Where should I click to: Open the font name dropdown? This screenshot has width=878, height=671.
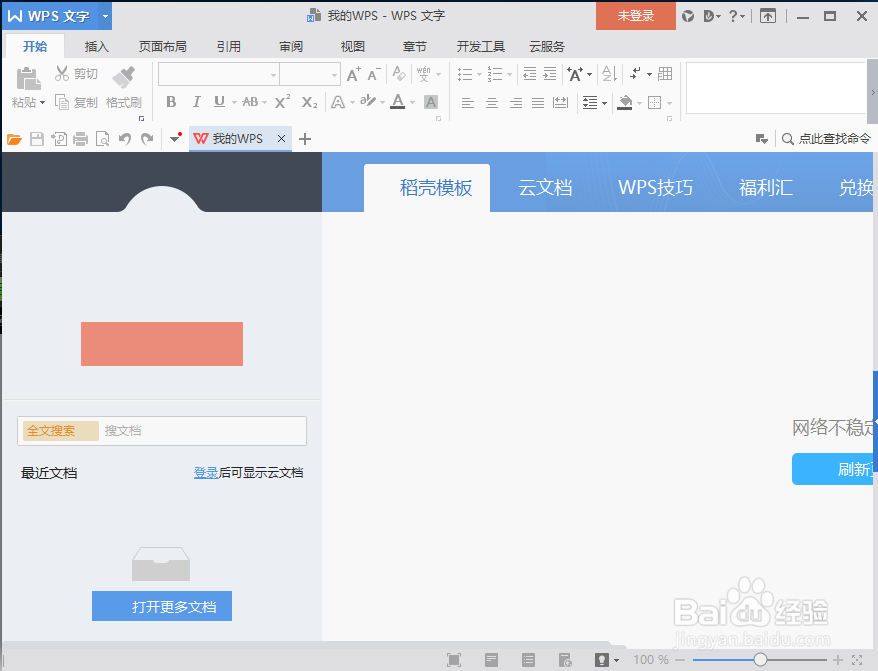click(273, 74)
